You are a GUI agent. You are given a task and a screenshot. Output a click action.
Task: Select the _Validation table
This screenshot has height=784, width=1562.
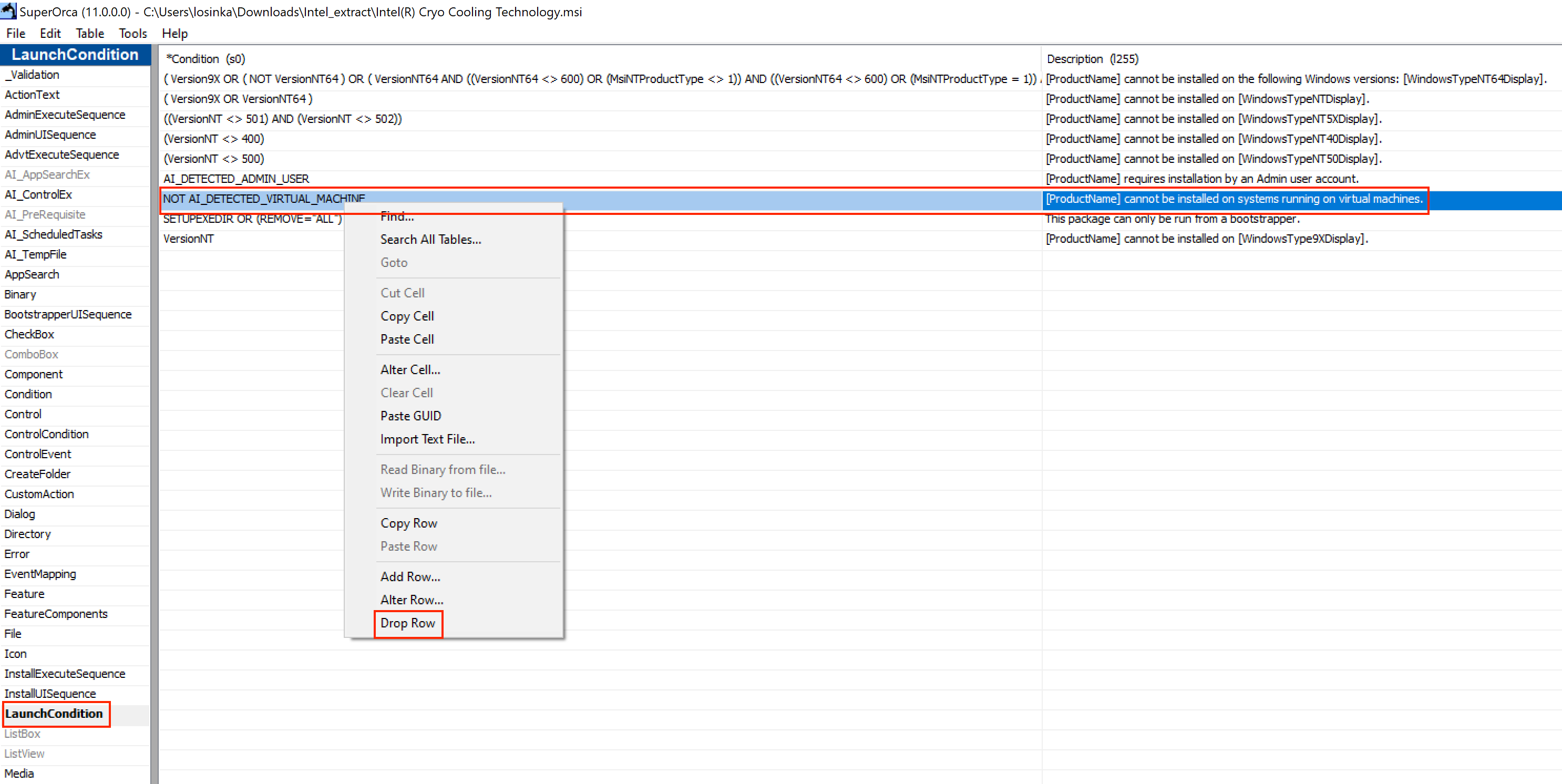coord(32,75)
